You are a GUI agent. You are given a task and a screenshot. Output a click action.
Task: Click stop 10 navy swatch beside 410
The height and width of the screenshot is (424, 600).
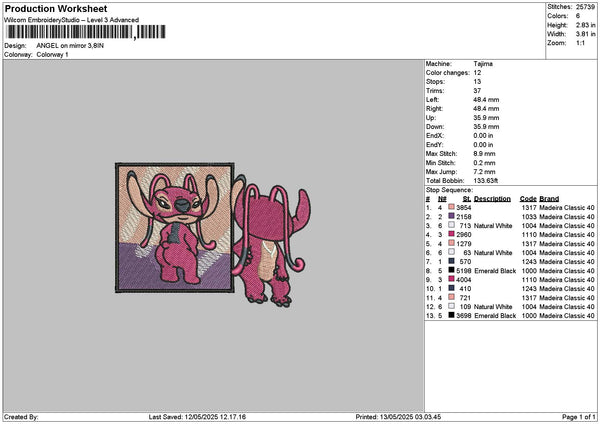click(452, 288)
